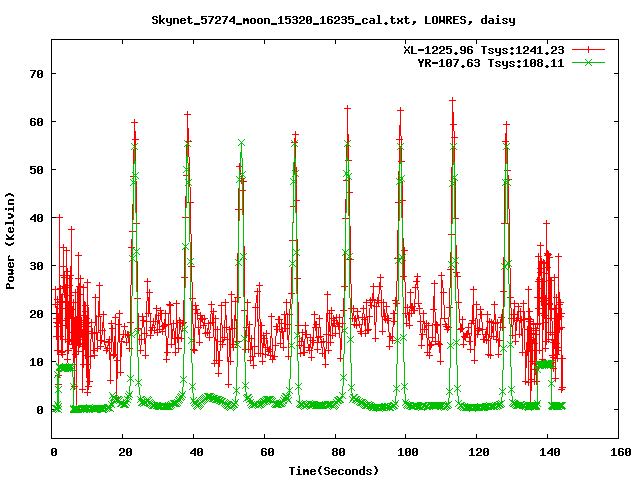This screenshot has height=480, width=640.
Task: Select legend entry YR-107.63 Tsys:108.11
Action: point(491,63)
